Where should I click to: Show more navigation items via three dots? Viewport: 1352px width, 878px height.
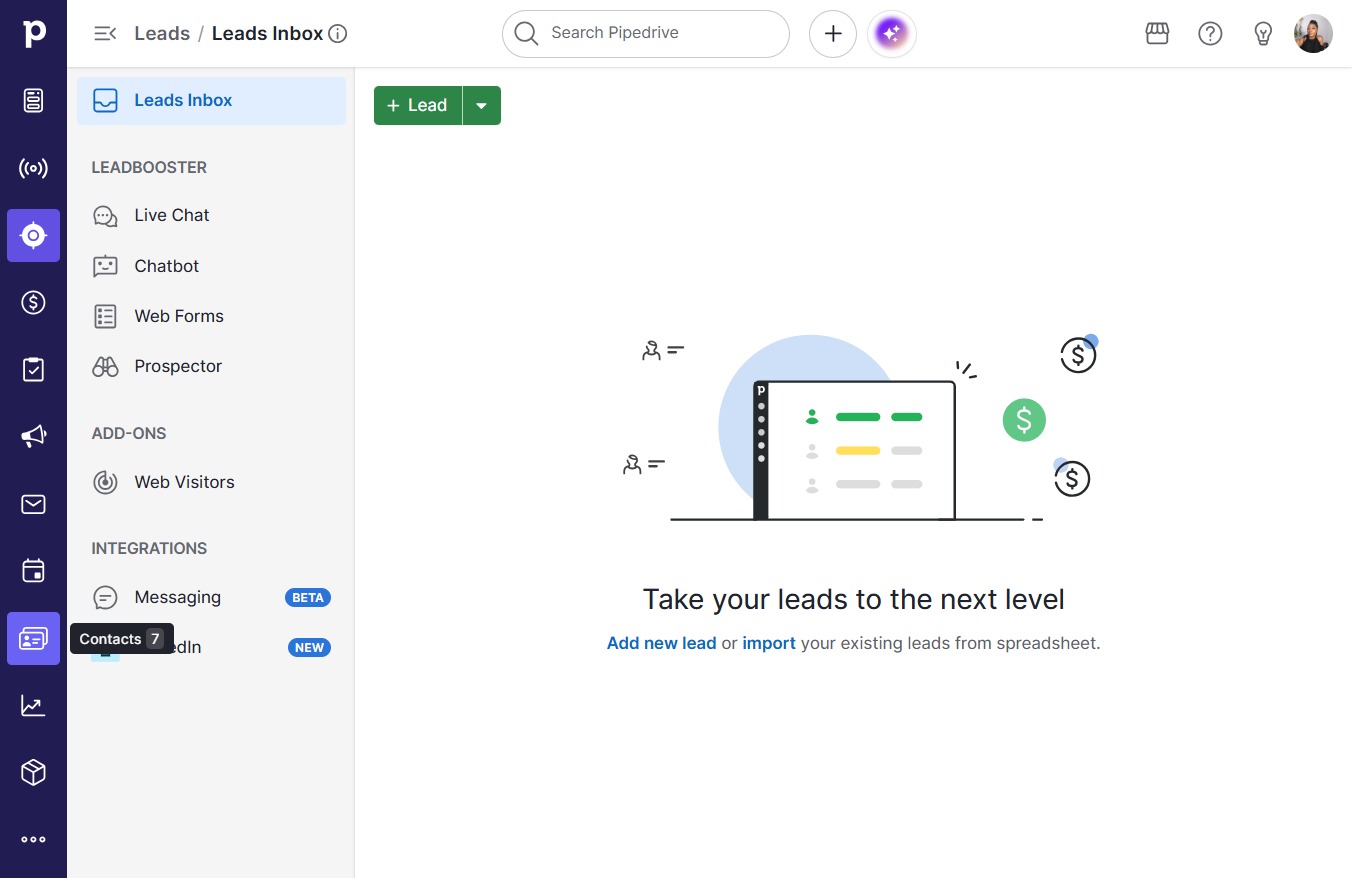(33, 840)
